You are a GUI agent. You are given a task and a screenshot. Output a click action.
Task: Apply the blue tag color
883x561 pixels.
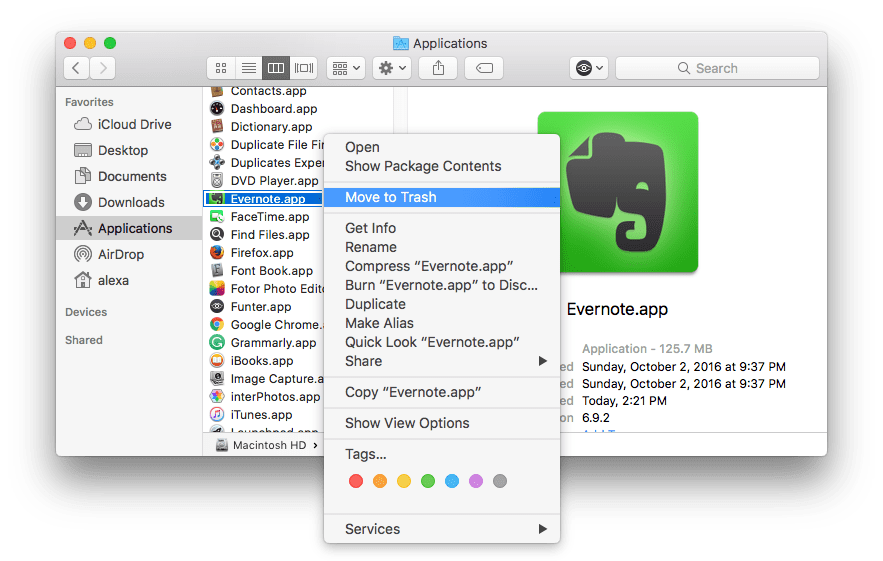452,481
